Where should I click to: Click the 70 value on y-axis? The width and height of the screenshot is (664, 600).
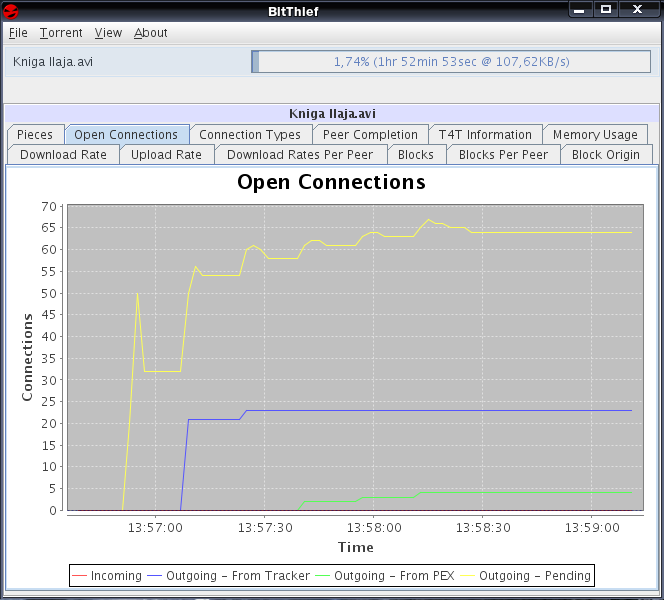pyautogui.click(x=49, y=207)
